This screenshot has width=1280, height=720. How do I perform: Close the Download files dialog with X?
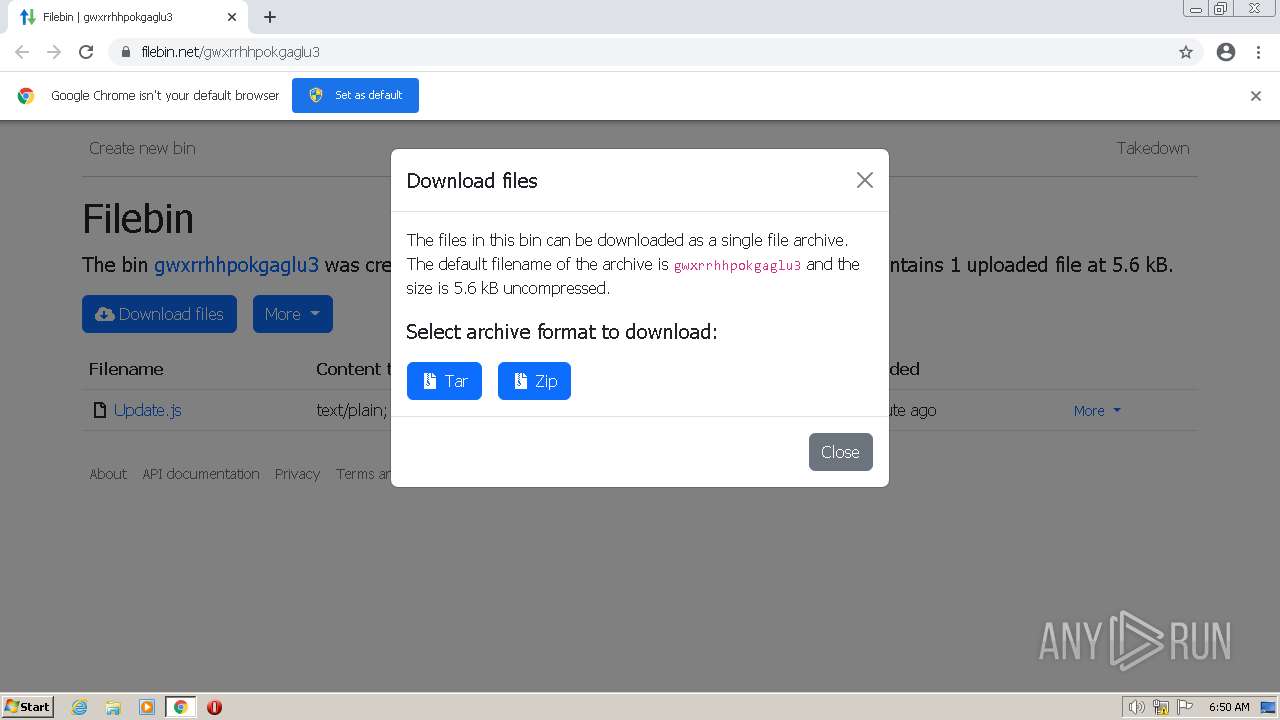865,180
